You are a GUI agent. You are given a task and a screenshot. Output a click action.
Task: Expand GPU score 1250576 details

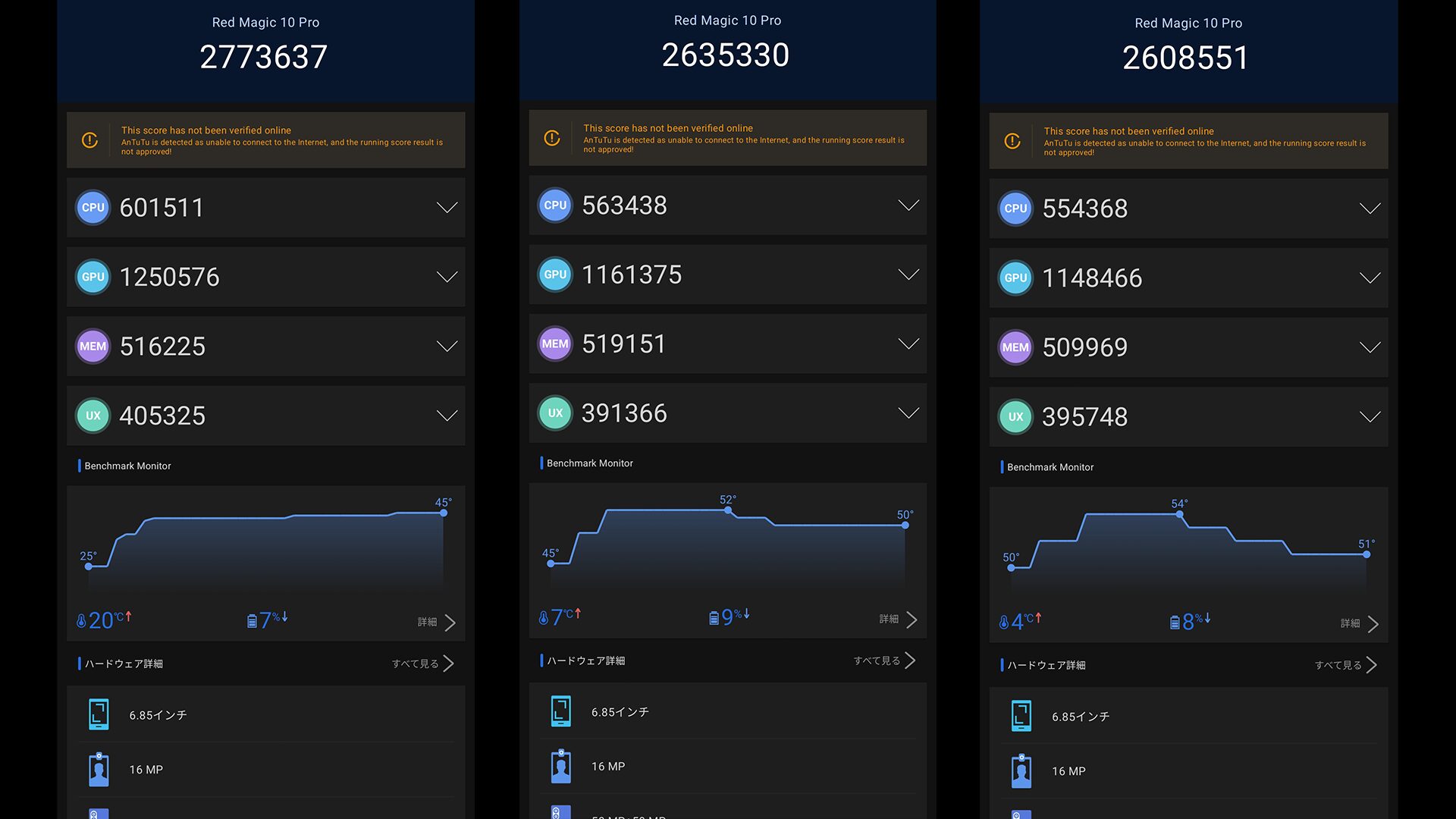[x=447, y=277]
